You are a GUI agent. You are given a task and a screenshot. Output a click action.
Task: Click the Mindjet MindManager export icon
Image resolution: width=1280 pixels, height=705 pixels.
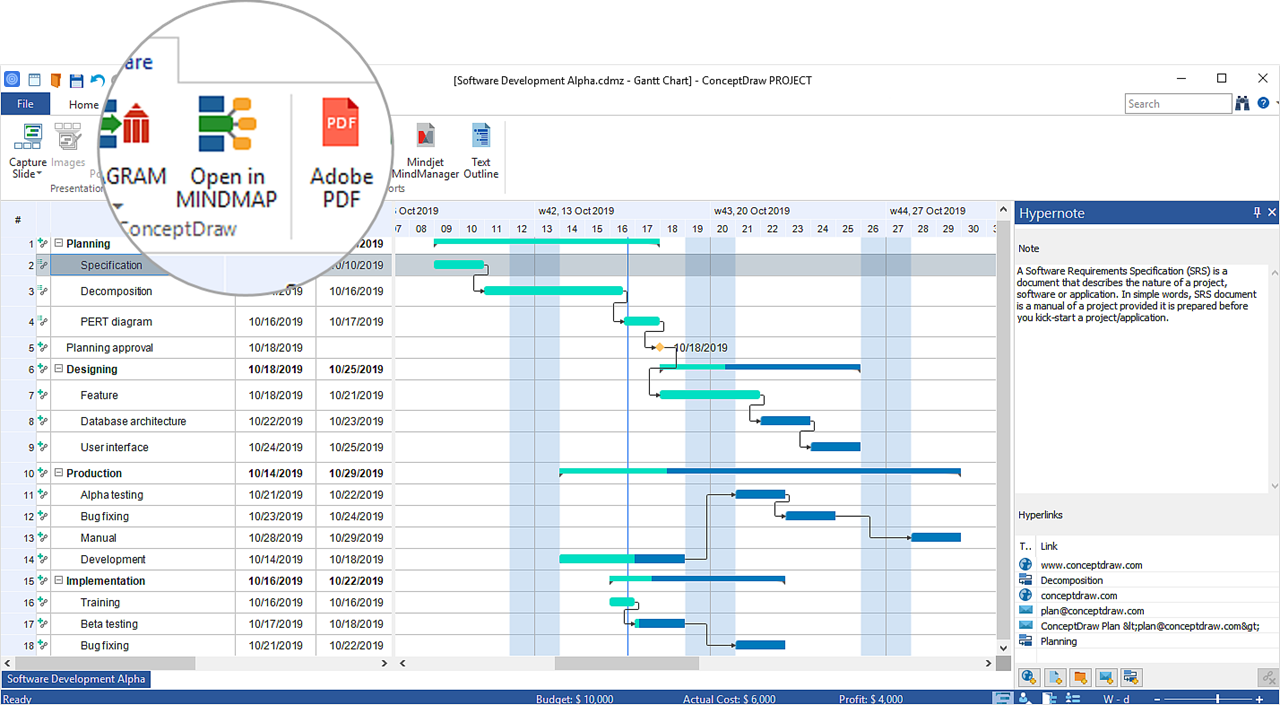coord(425,136)
